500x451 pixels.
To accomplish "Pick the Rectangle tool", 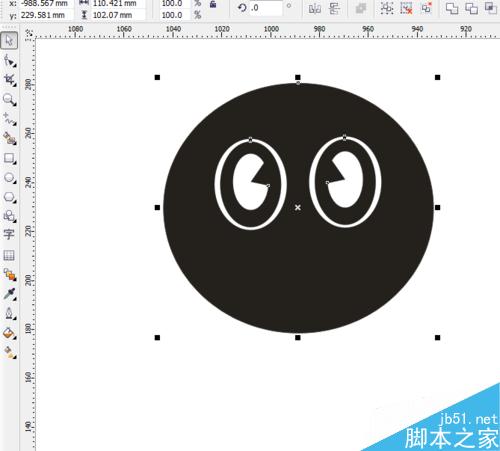I will pos(9,158).
